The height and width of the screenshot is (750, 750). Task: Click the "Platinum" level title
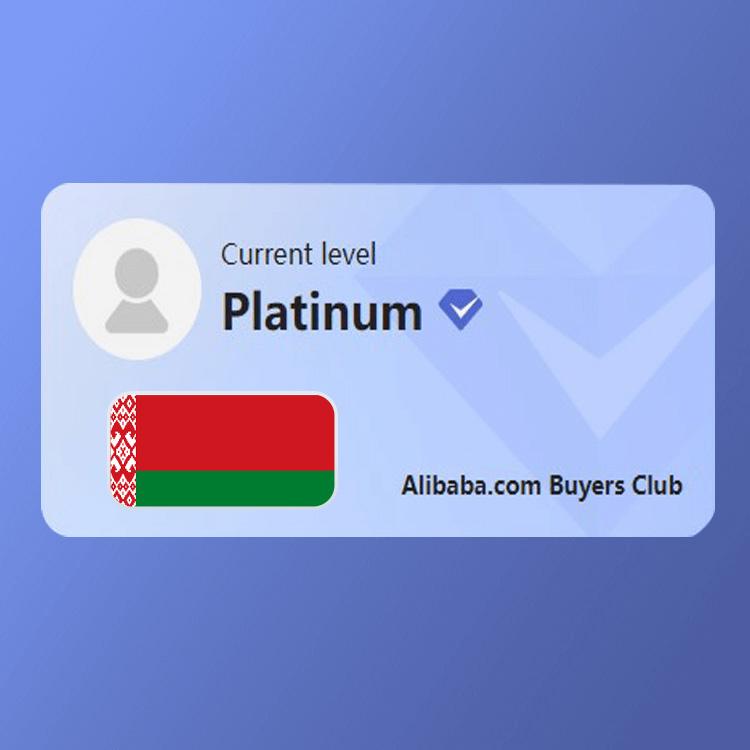[321, 311]
